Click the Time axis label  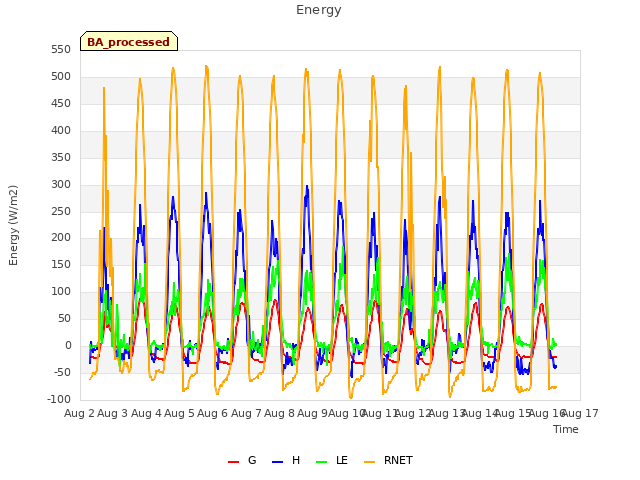click(566, 429)
